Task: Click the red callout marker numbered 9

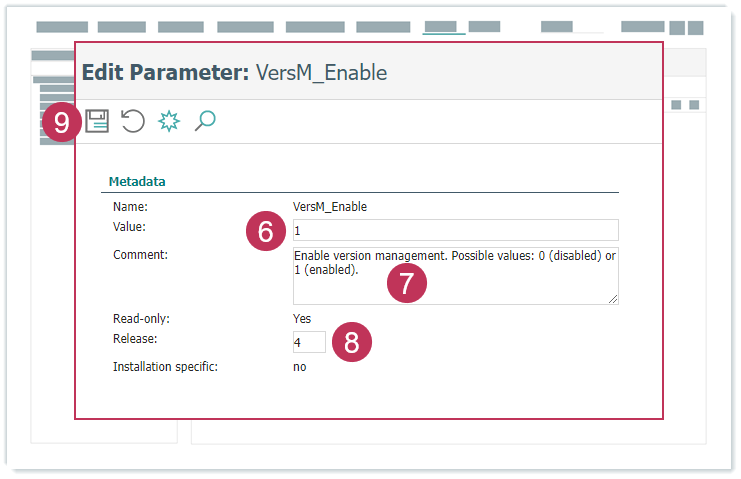Action: [62, 123]
